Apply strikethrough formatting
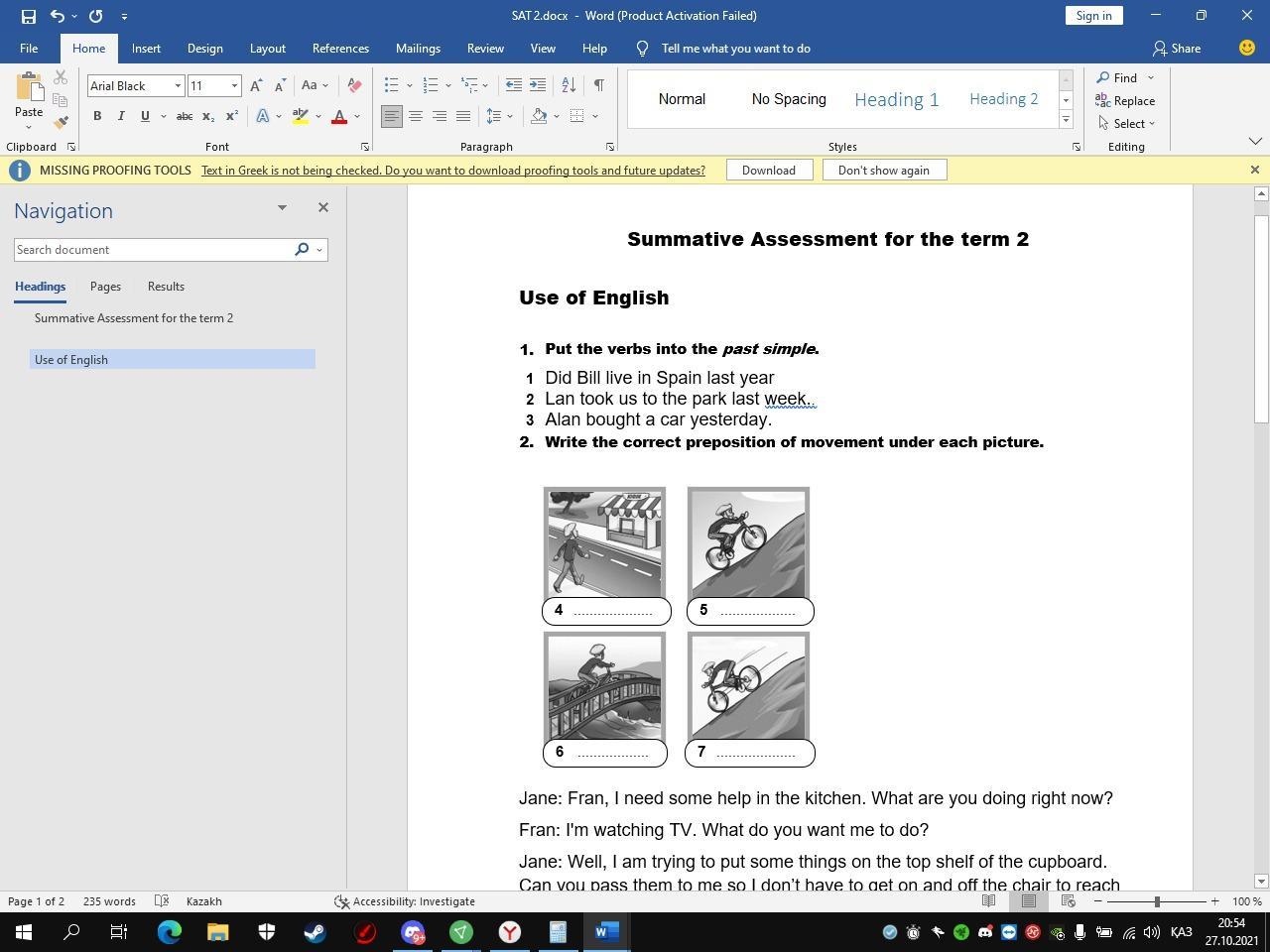The image size is (1270, 952). pyautogui.click(x=184, y=116)
